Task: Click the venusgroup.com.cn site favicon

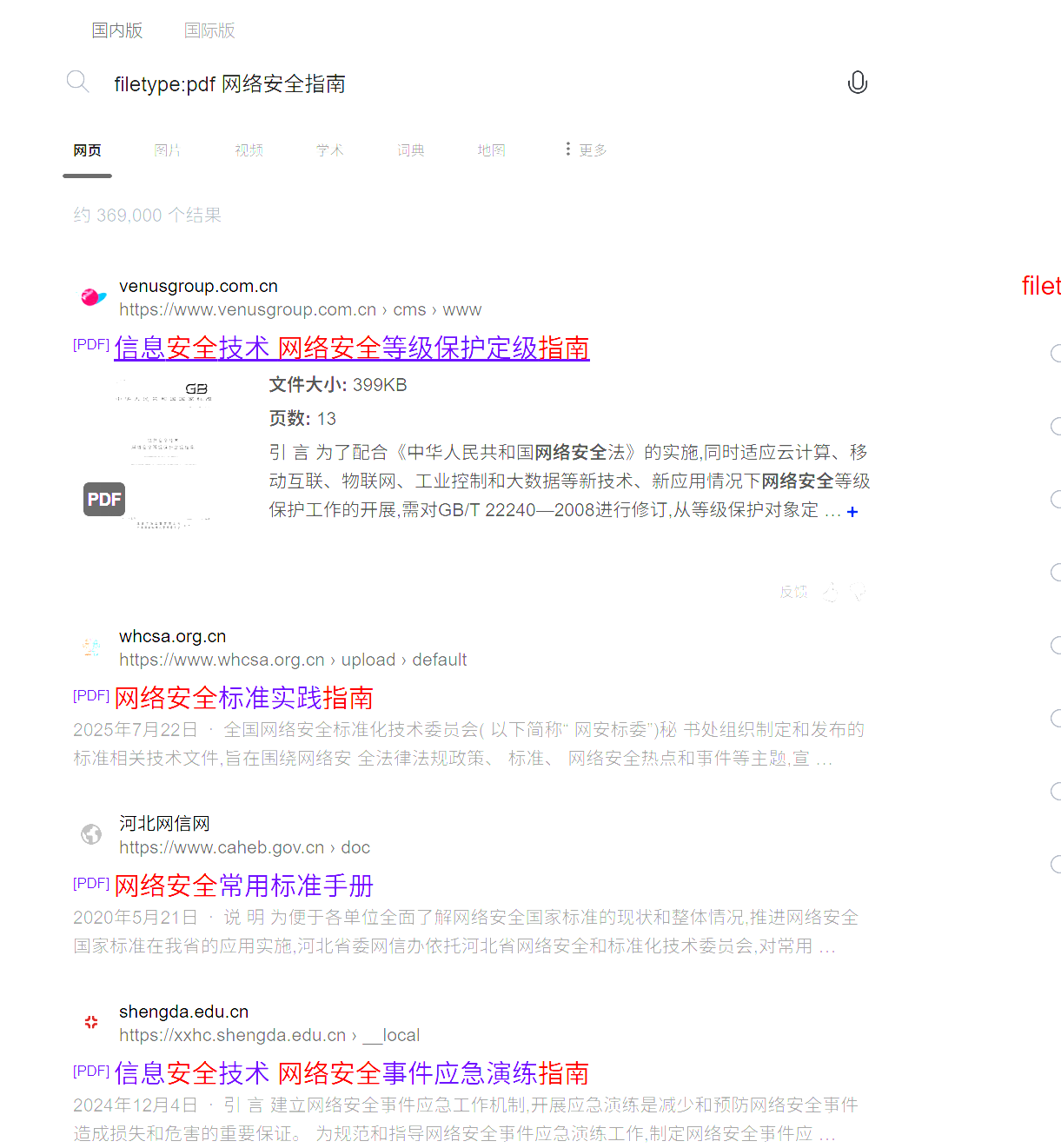Action: (x=92, y=296)
